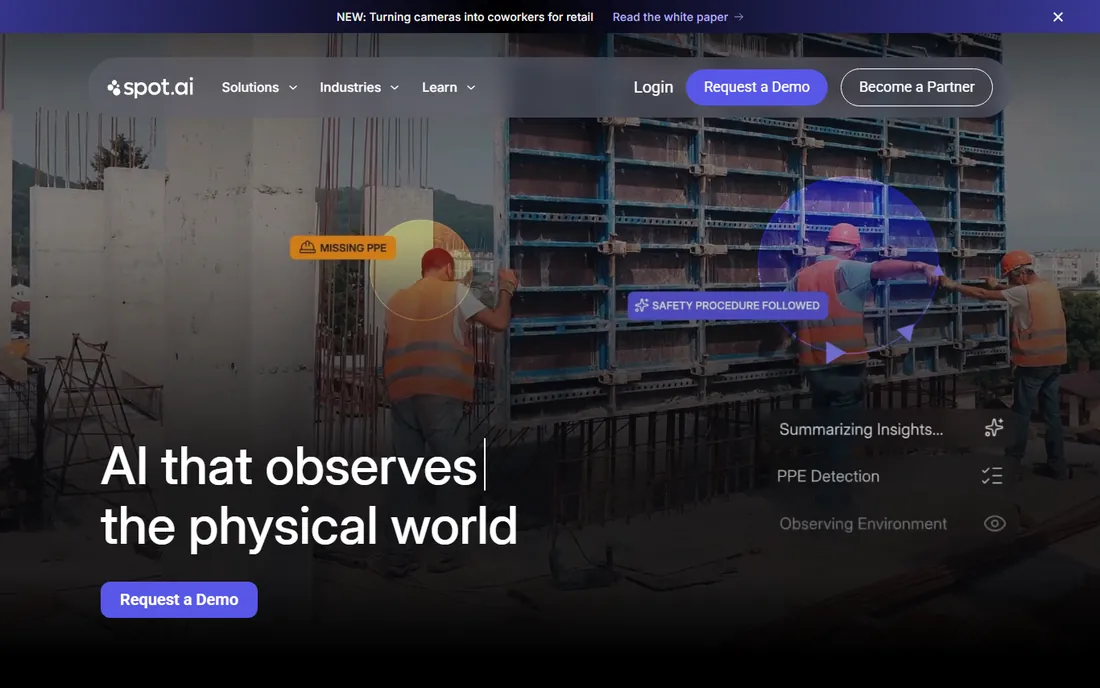The width and height of the screenshot is (1100, 688).
Task: Expand the Industries chevron arrow
Action: [394, 88]
